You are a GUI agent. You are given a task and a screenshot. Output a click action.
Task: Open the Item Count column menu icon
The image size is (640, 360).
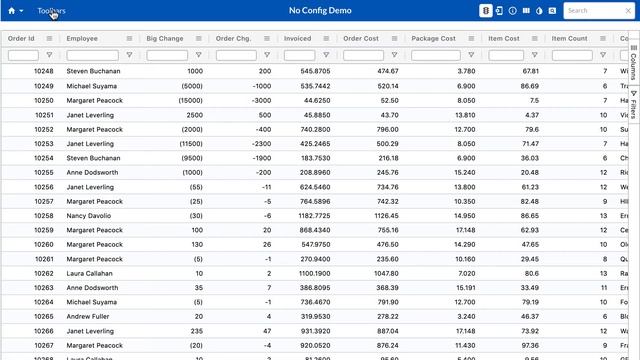tap(603, 38)
